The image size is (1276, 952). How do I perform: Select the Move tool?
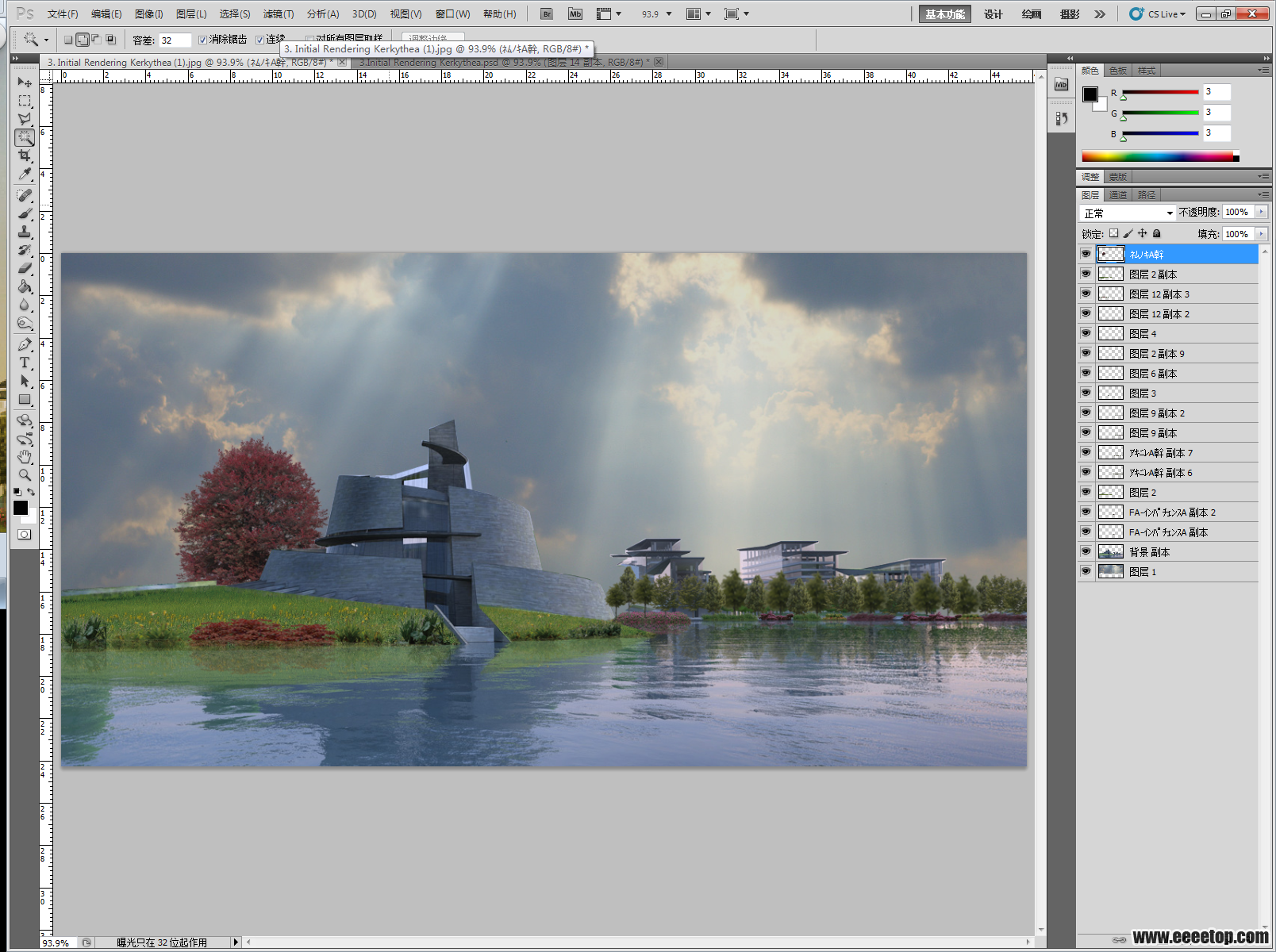click(25, 82)
